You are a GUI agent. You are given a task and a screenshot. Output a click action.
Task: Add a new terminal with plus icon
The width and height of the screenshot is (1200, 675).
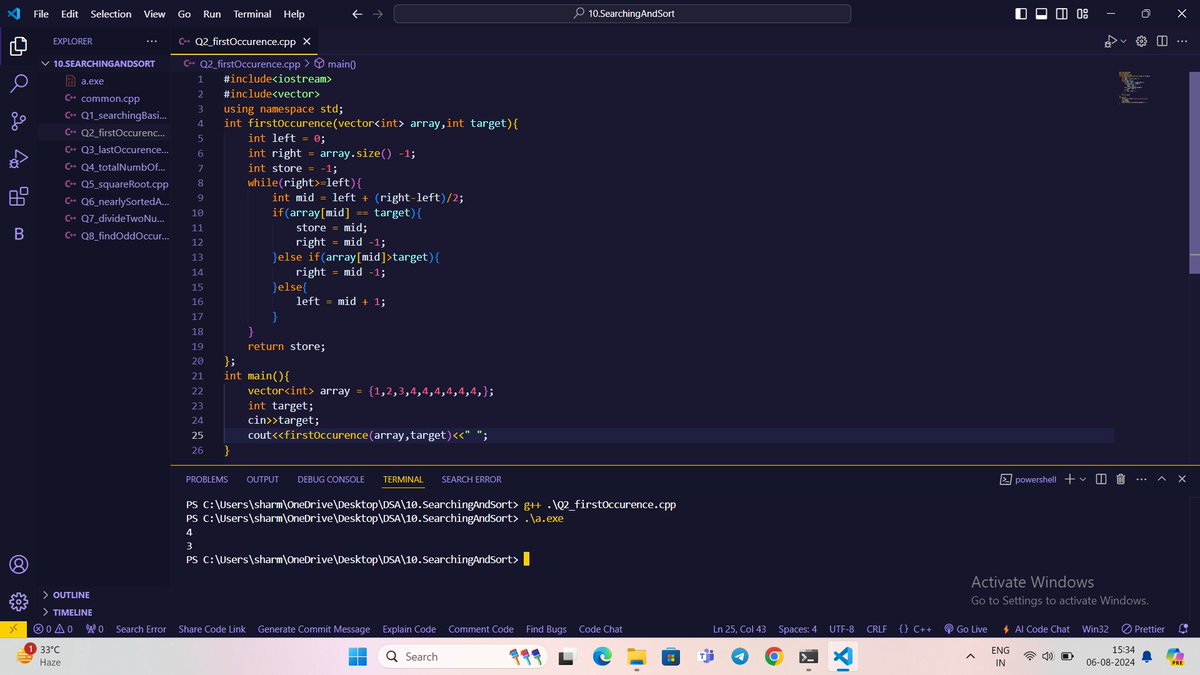(x=1069, y=479)
